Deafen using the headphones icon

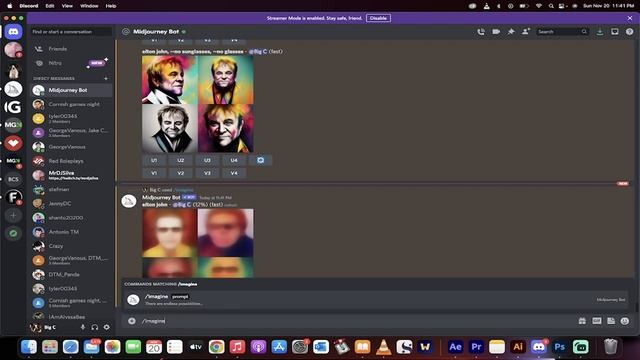(95, 327)
